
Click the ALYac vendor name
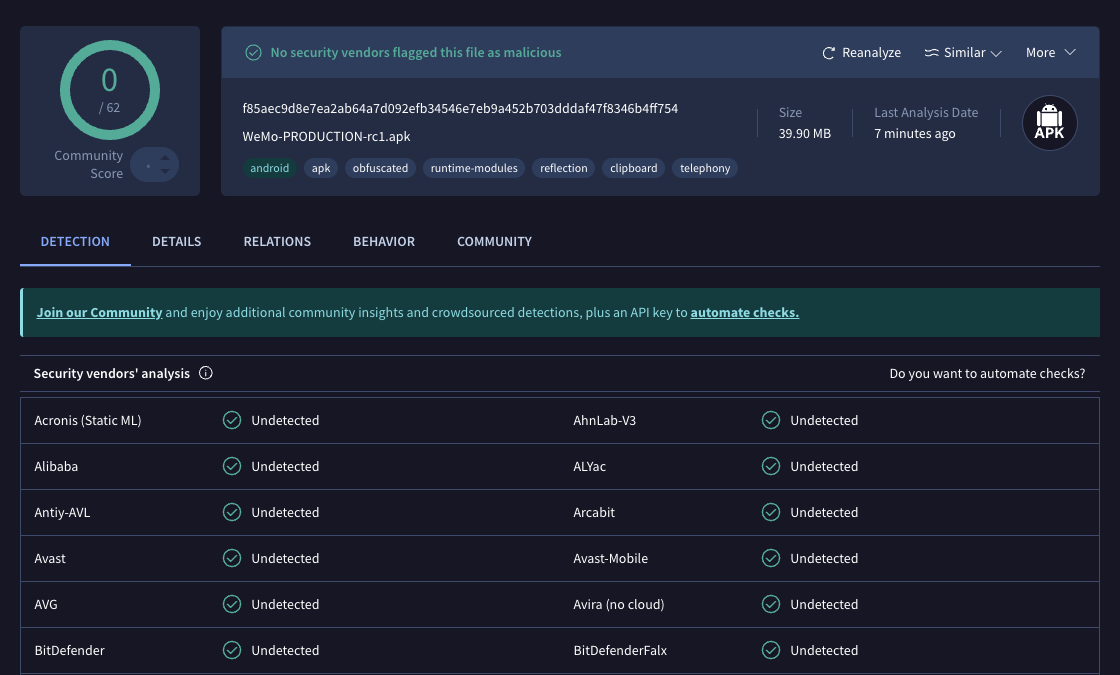click(589, 466)
